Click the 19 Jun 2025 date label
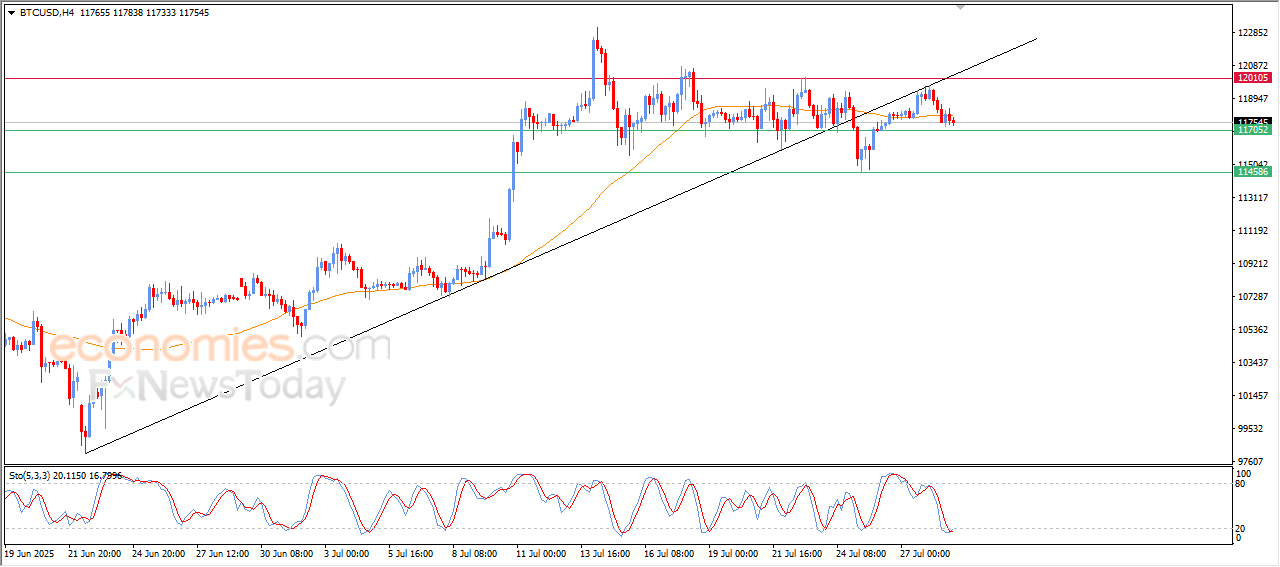Screen dimensions: 1280x567 coord(27,553)
